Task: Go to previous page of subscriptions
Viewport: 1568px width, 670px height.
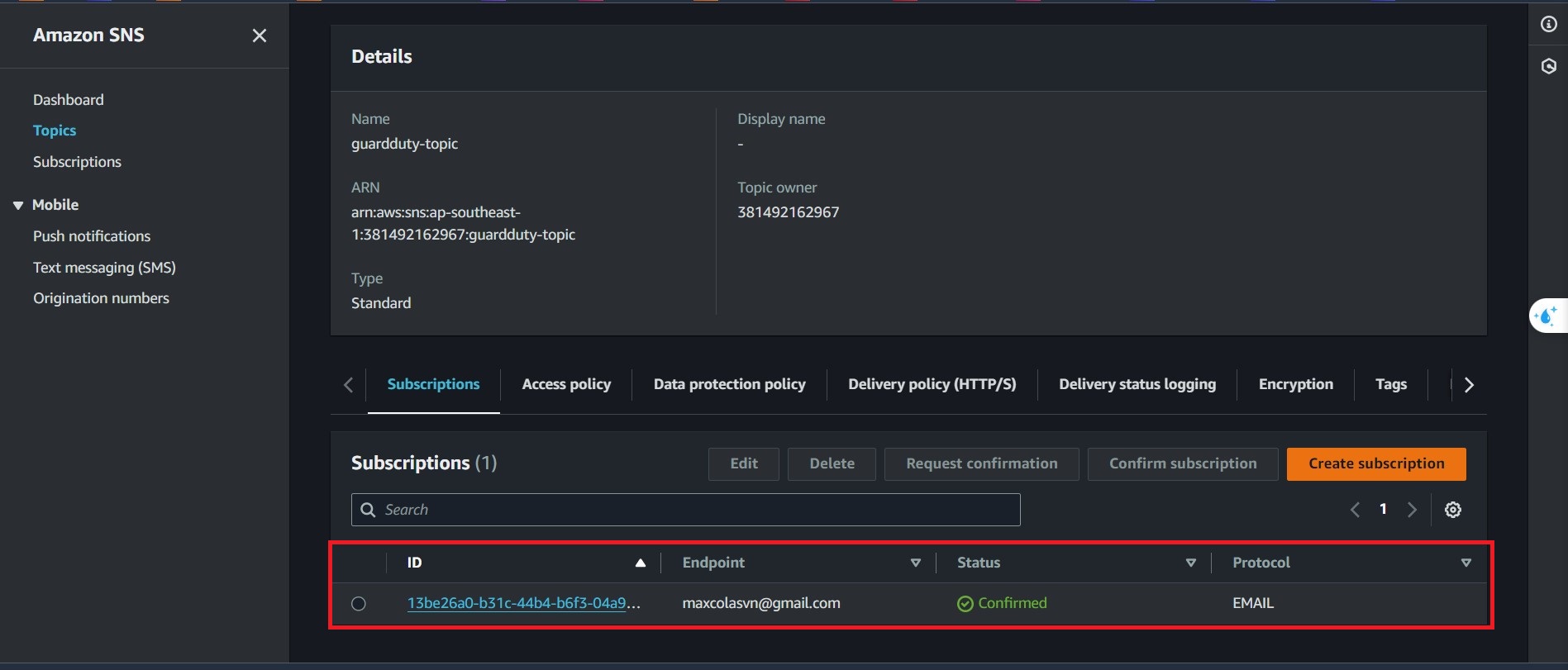Action: [1355, 510]
